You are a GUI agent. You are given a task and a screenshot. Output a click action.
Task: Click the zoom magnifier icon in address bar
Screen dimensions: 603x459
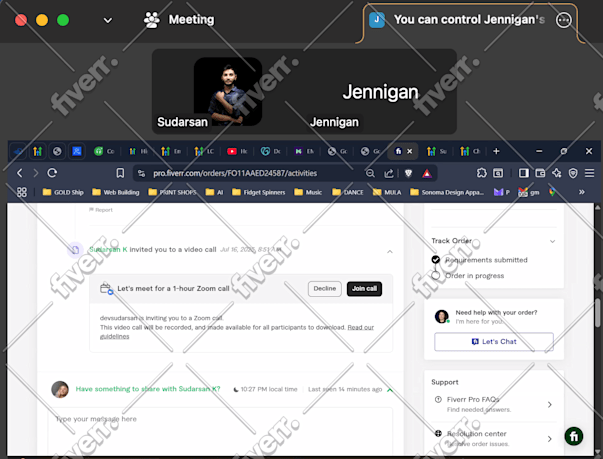coord(370,173)
